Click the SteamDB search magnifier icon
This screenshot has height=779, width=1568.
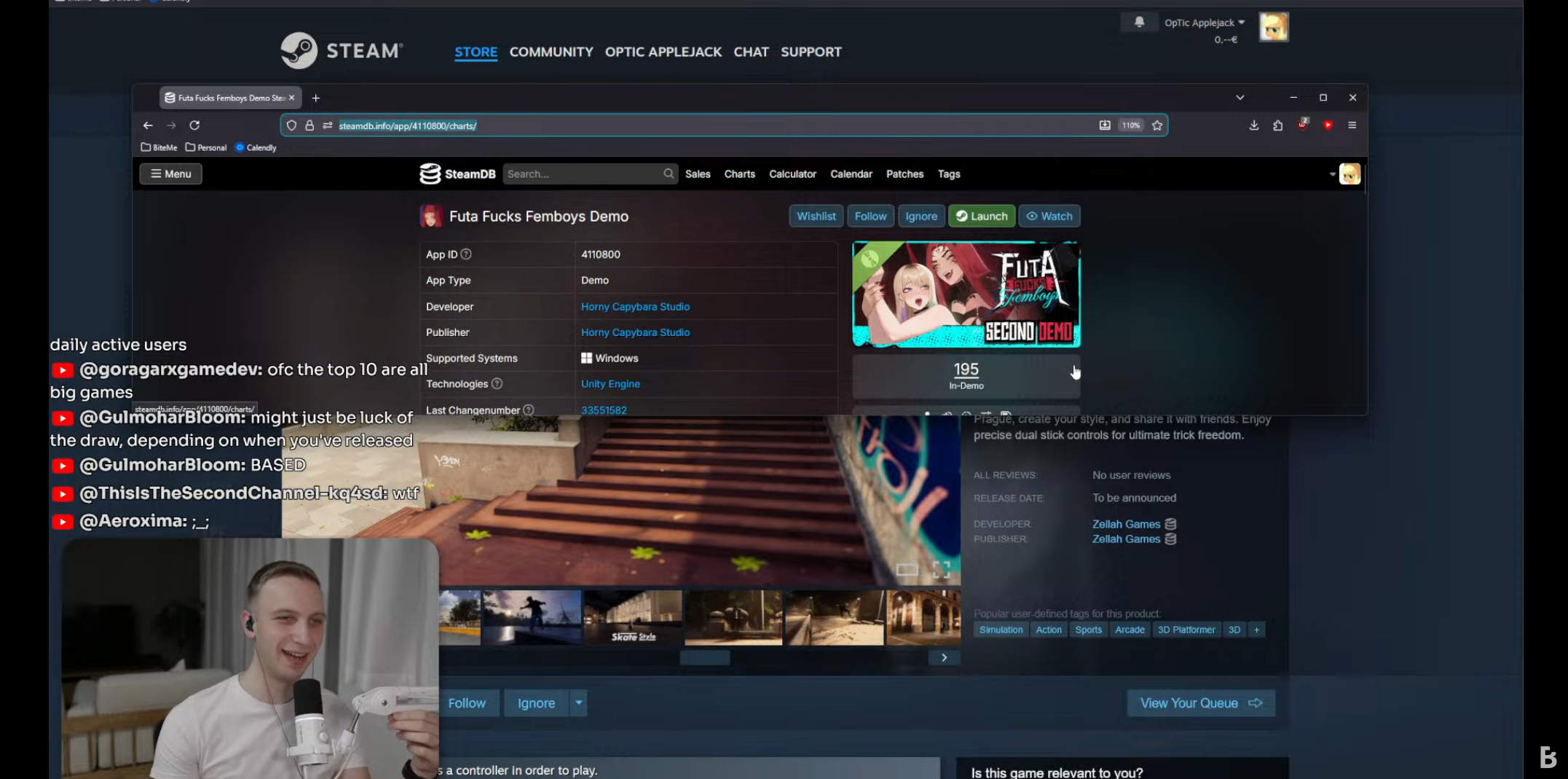pyautogui.click(x=669, y=173)
